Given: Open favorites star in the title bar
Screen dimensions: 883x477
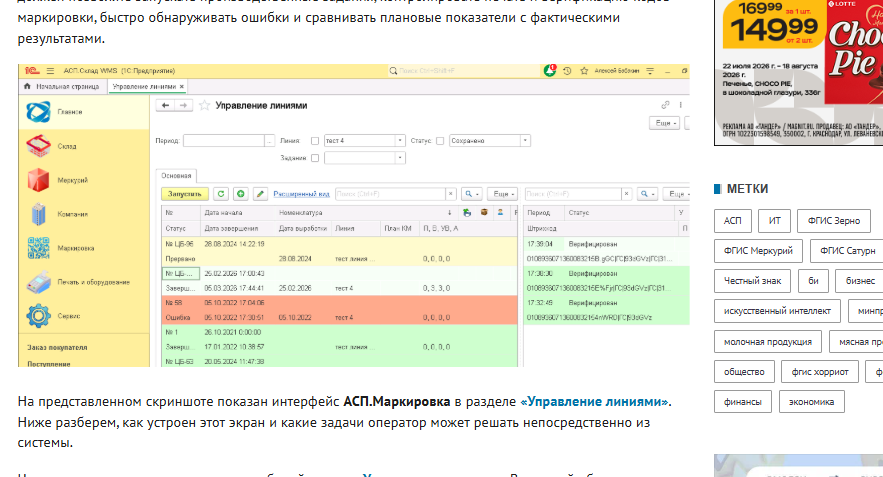Looking at the screenshot, I should tap(584, 71).
